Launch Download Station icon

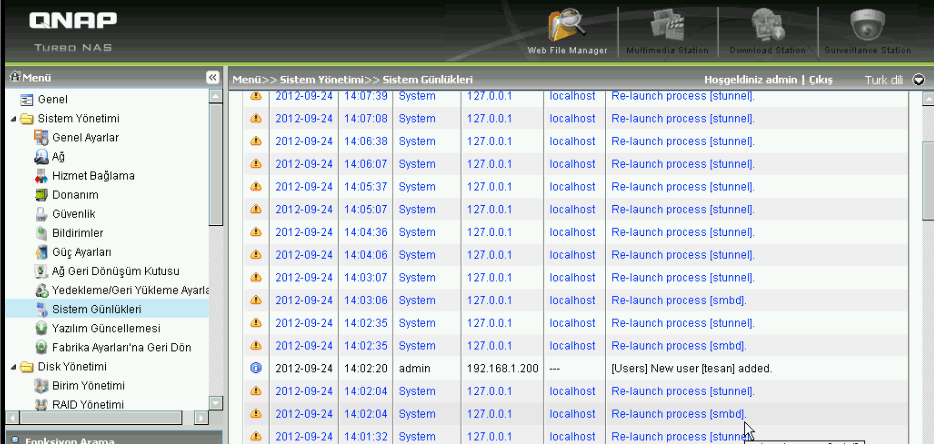pos(767,26)
